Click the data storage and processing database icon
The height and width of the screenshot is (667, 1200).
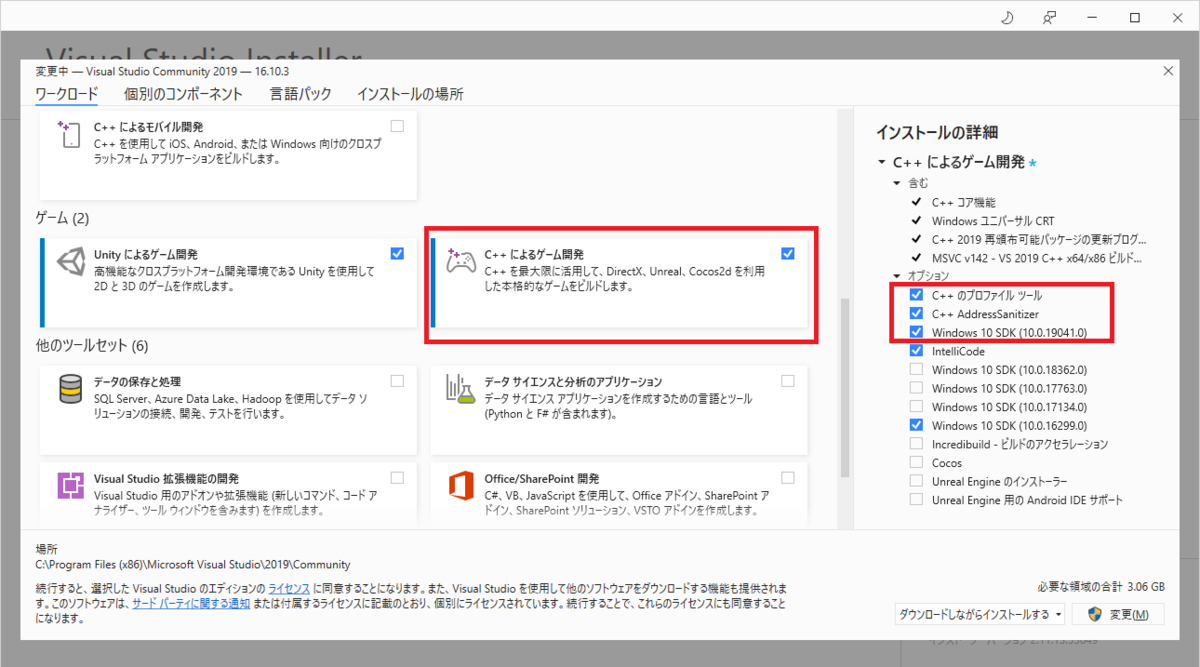[x=71, y=390]
